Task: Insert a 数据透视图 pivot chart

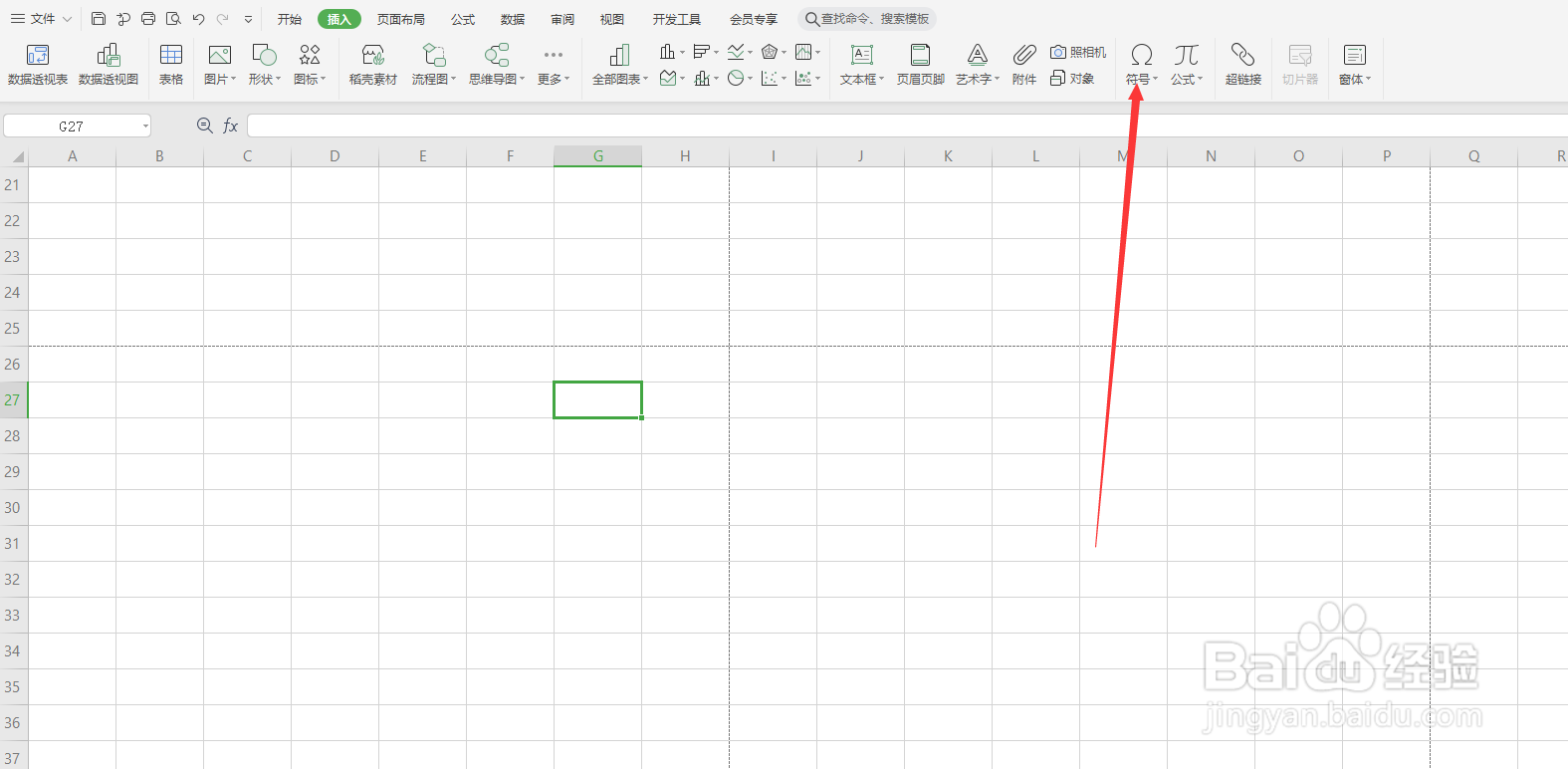Action: coord(109,65)
